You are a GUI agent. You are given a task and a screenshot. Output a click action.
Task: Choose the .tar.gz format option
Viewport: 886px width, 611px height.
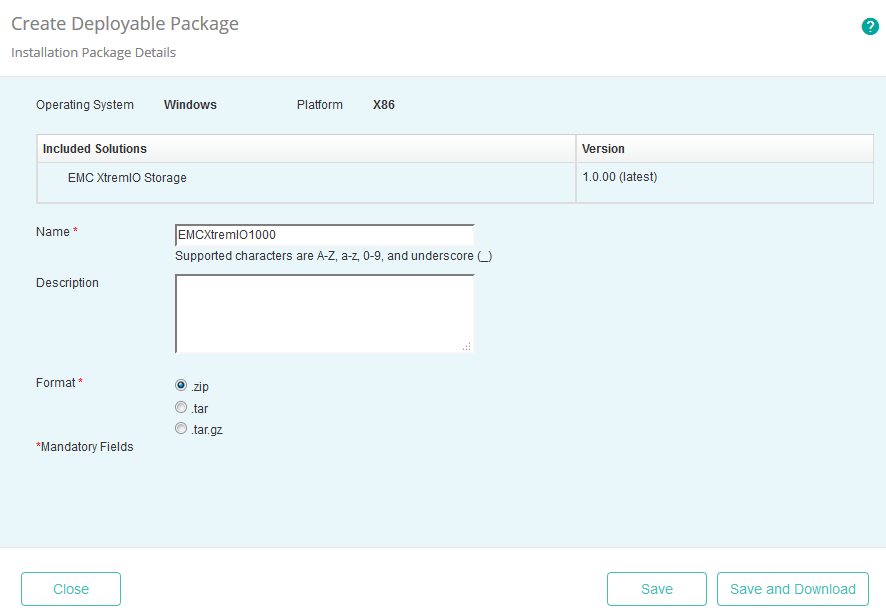(x=181, y=428)
